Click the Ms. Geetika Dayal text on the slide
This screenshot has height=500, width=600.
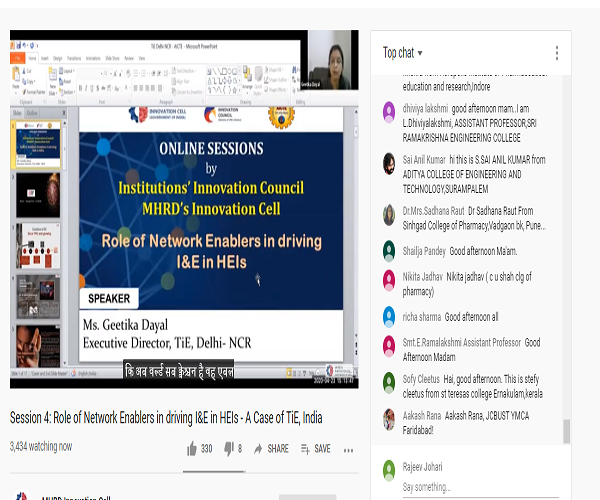[125, 325]
